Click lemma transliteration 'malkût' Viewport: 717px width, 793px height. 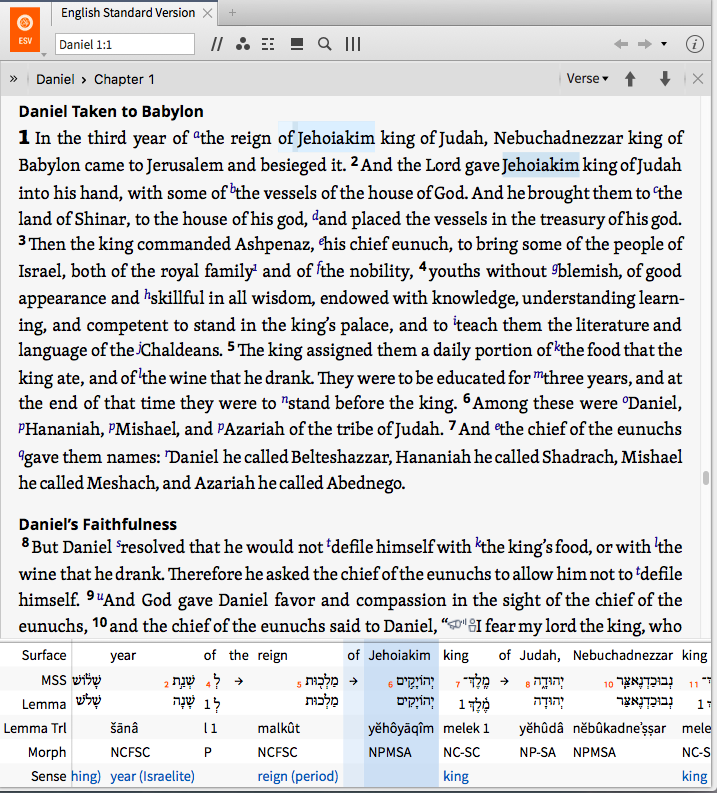(279, 728)
